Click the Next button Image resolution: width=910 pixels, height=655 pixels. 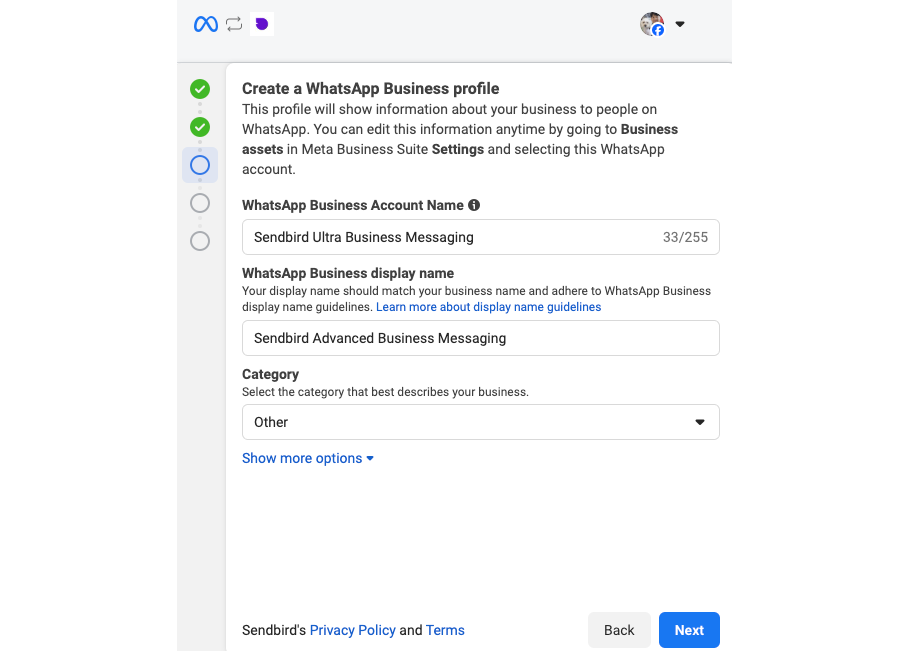tap(688, 630)
